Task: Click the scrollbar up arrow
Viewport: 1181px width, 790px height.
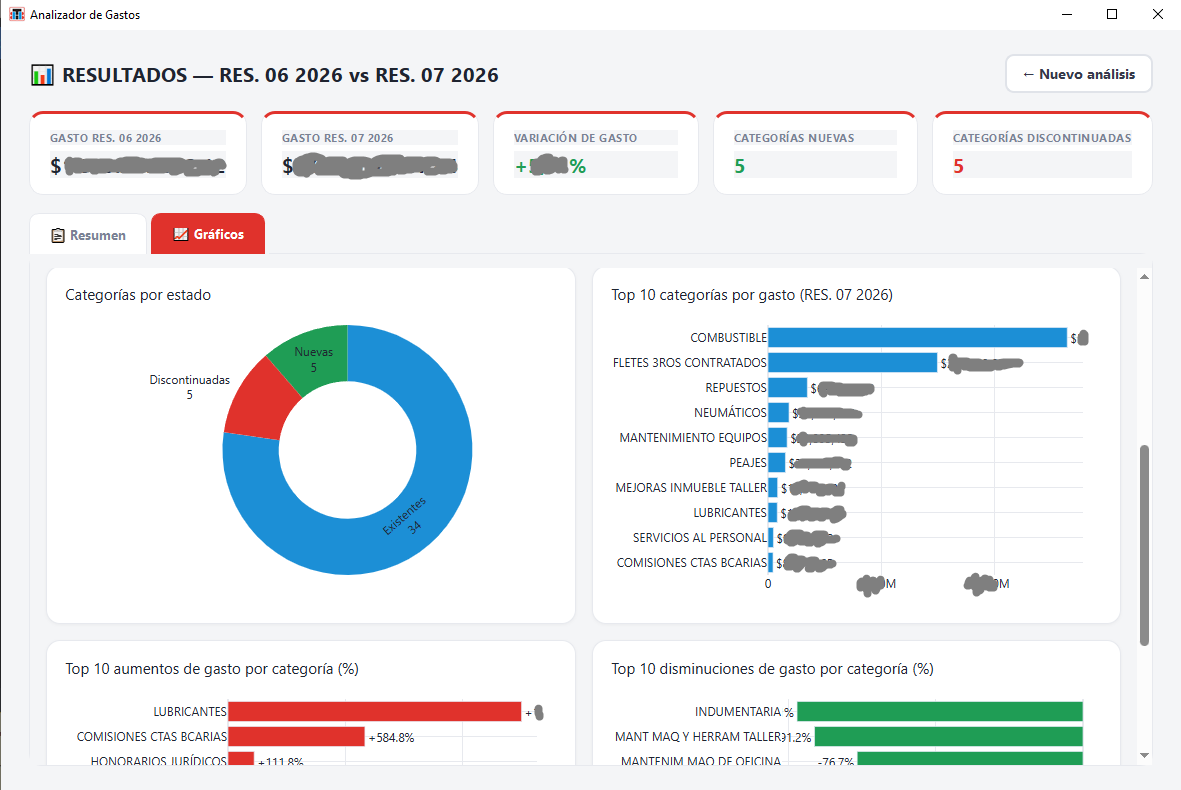Action: coord(1144,277)
